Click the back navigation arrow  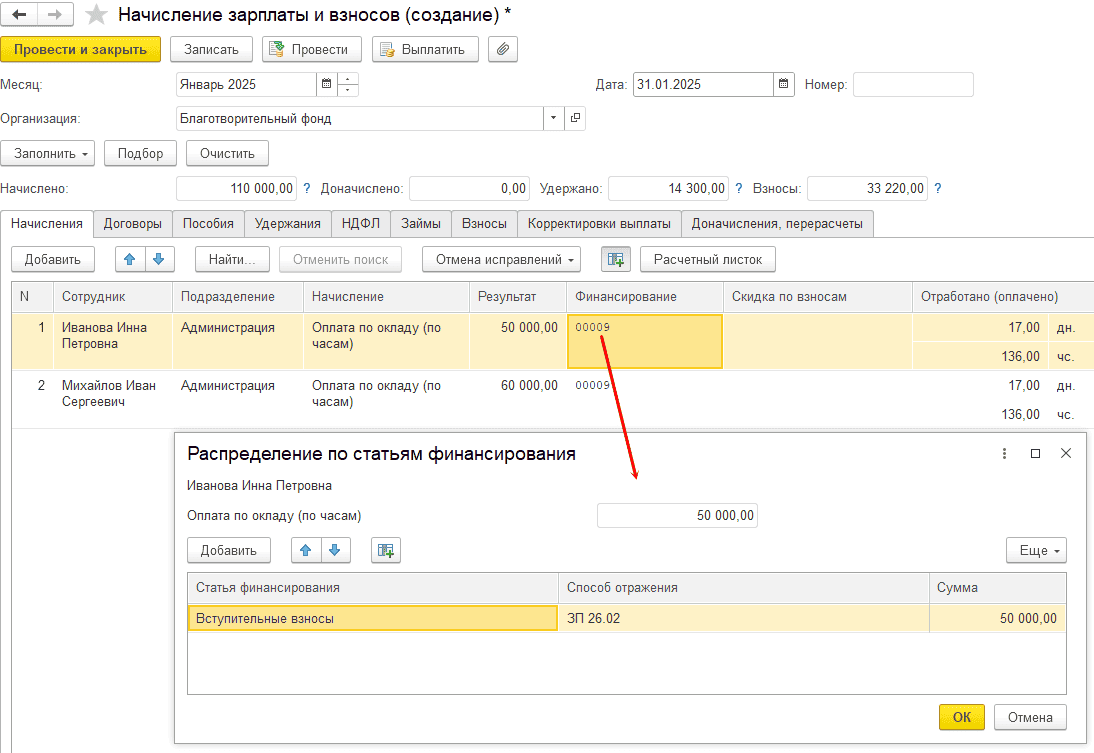(x=19, y=15)
